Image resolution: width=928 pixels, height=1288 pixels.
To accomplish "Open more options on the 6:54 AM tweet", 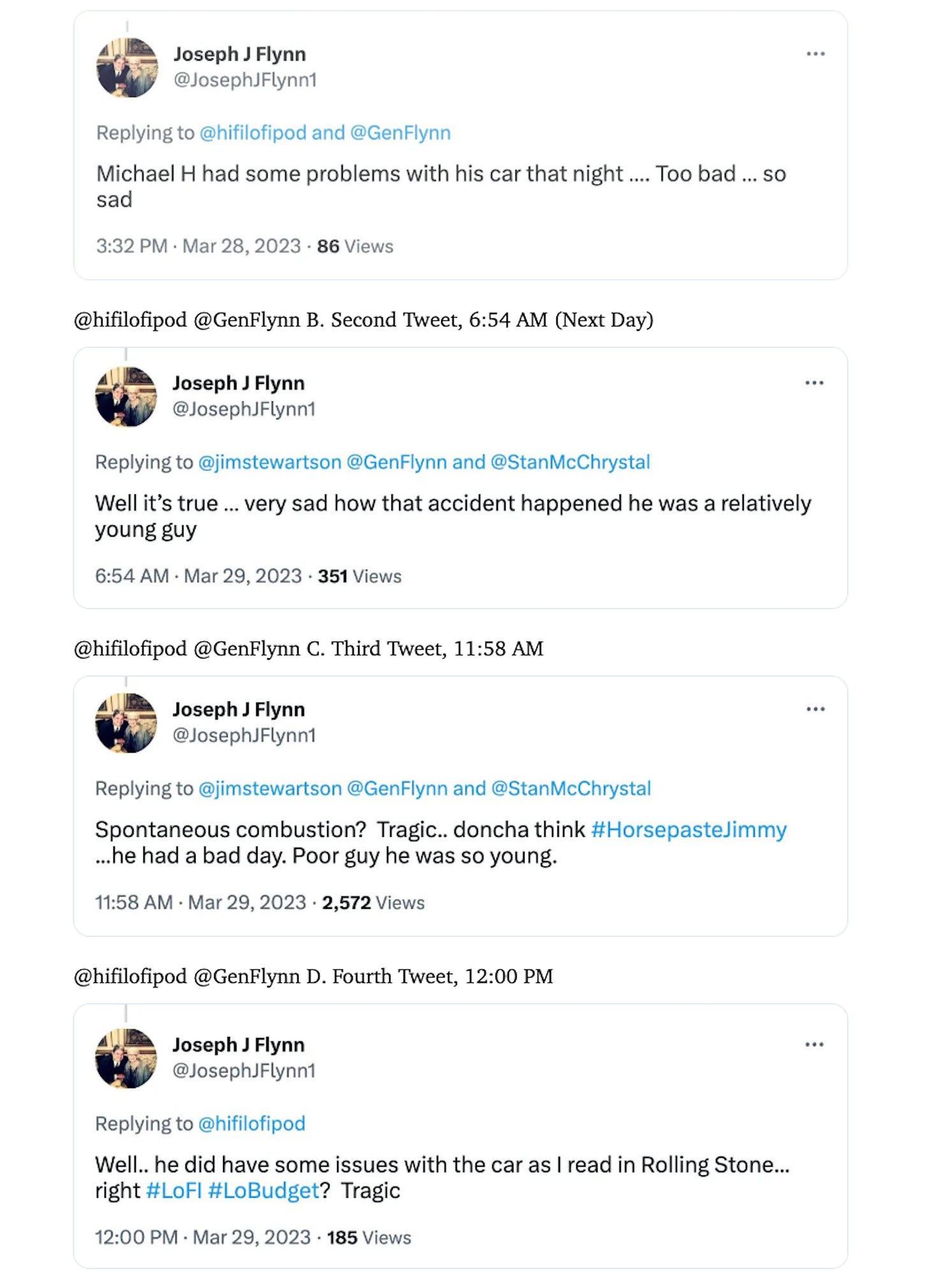I will [814, 383].
